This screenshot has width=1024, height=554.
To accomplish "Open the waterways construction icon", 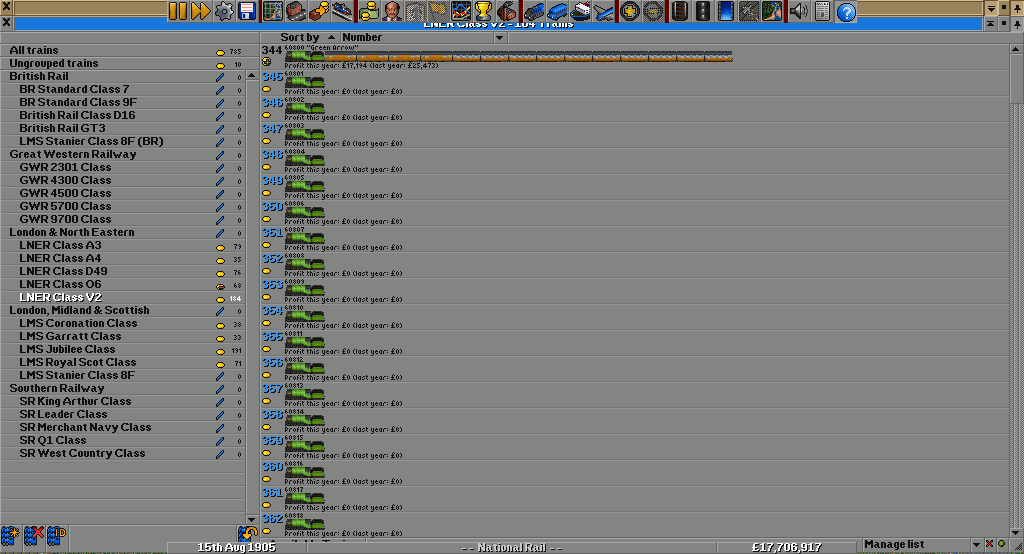I will point(726,11).
